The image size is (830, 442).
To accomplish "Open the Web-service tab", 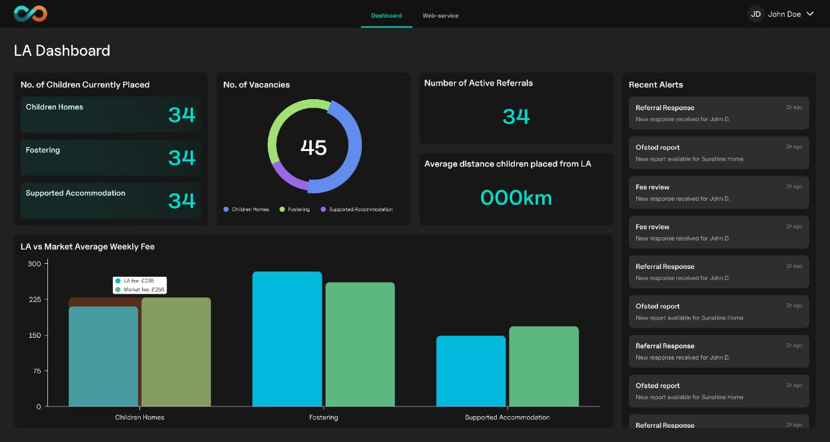I will pyautogui.click(x=440, y=16).
